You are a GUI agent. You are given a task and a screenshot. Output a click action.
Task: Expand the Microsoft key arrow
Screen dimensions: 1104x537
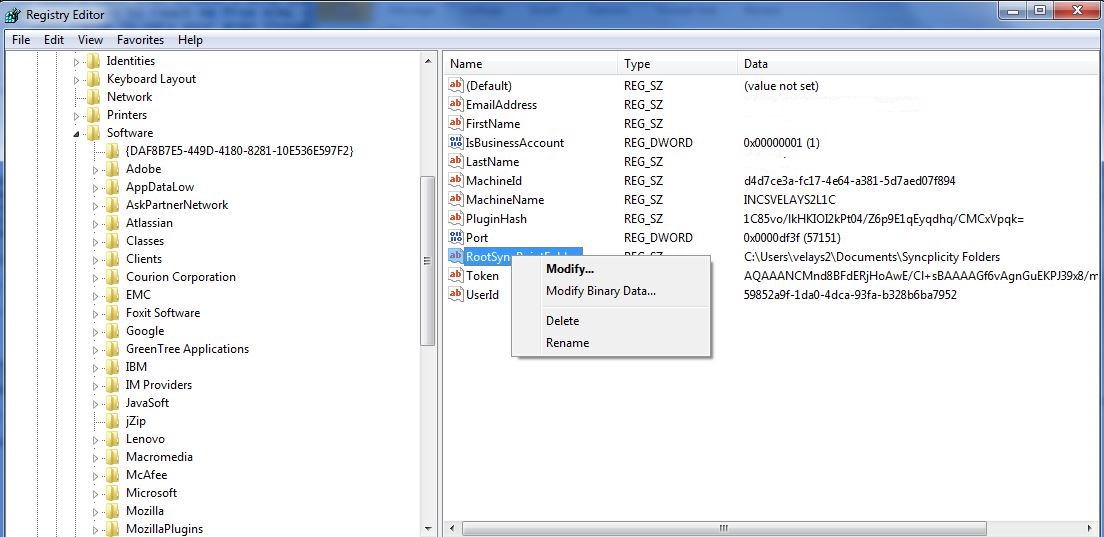[96, 493]
